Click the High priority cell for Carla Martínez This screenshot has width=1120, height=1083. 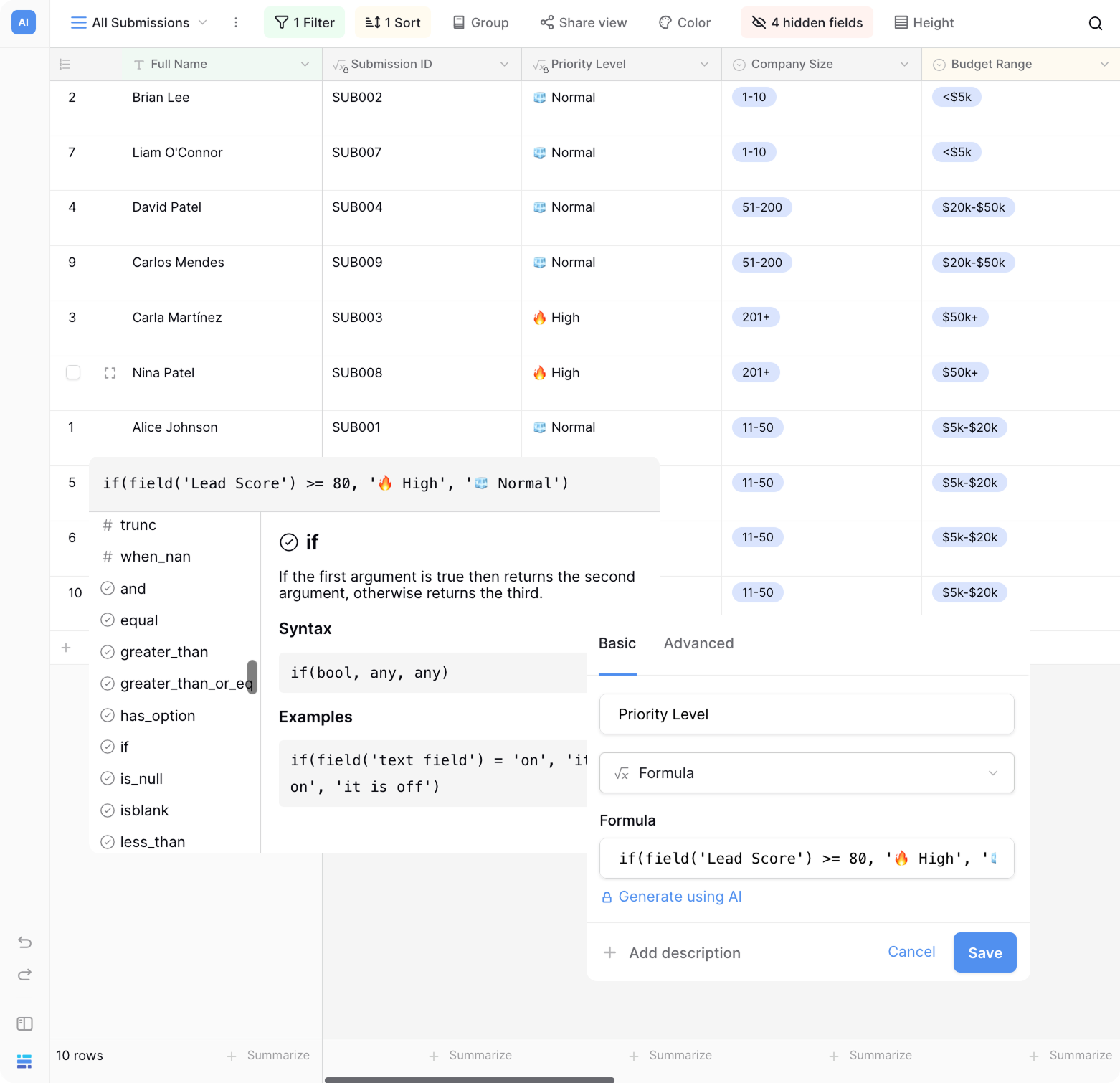[x=621, y=328]
